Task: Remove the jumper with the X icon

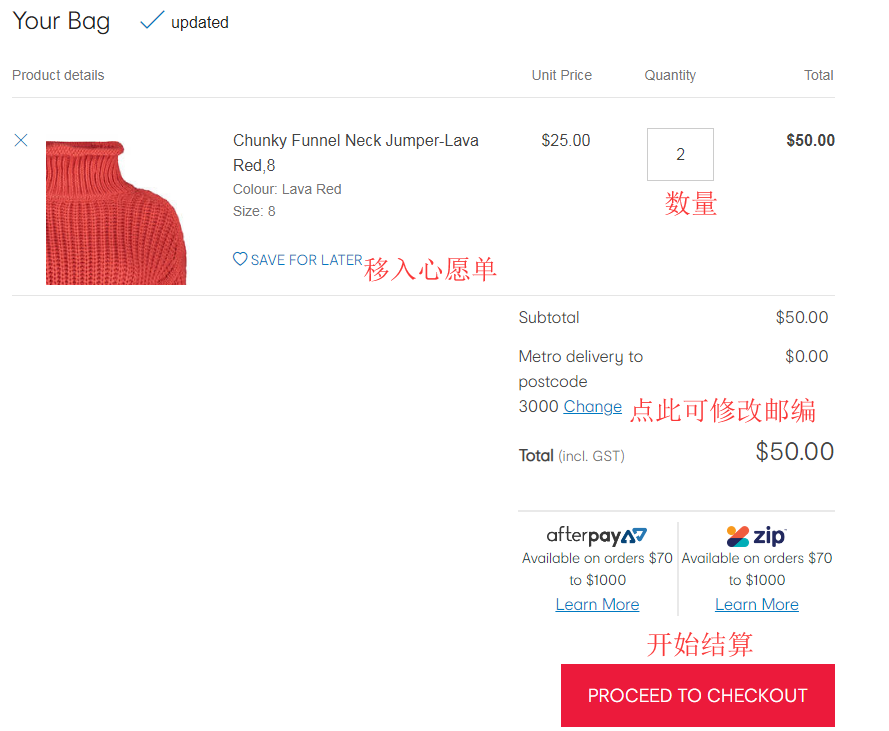Action: (x=21, y=141)
